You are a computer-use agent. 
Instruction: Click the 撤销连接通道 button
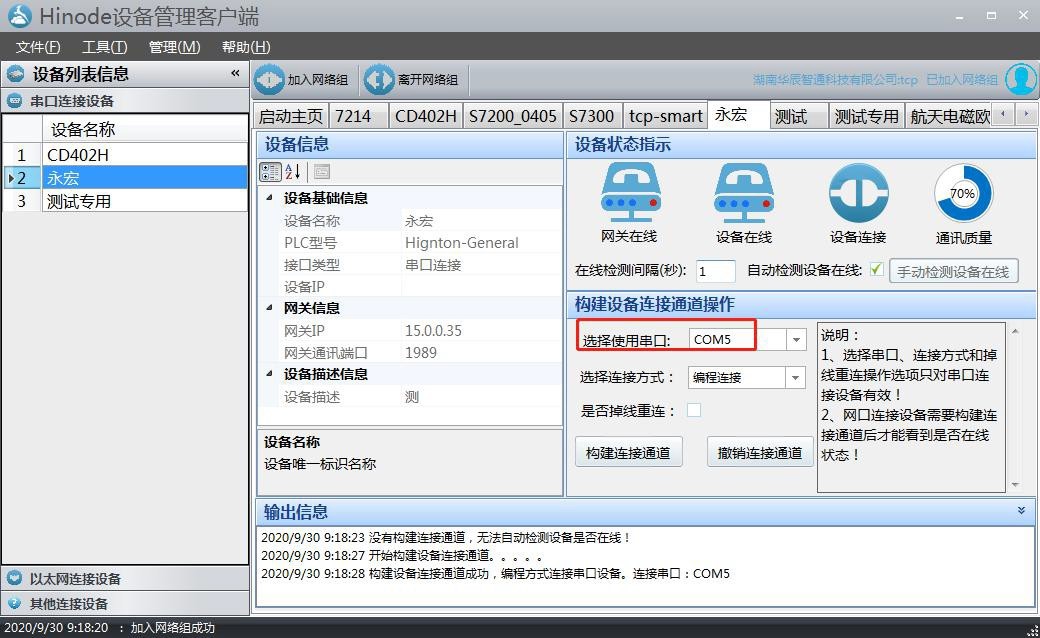[759, 451]
